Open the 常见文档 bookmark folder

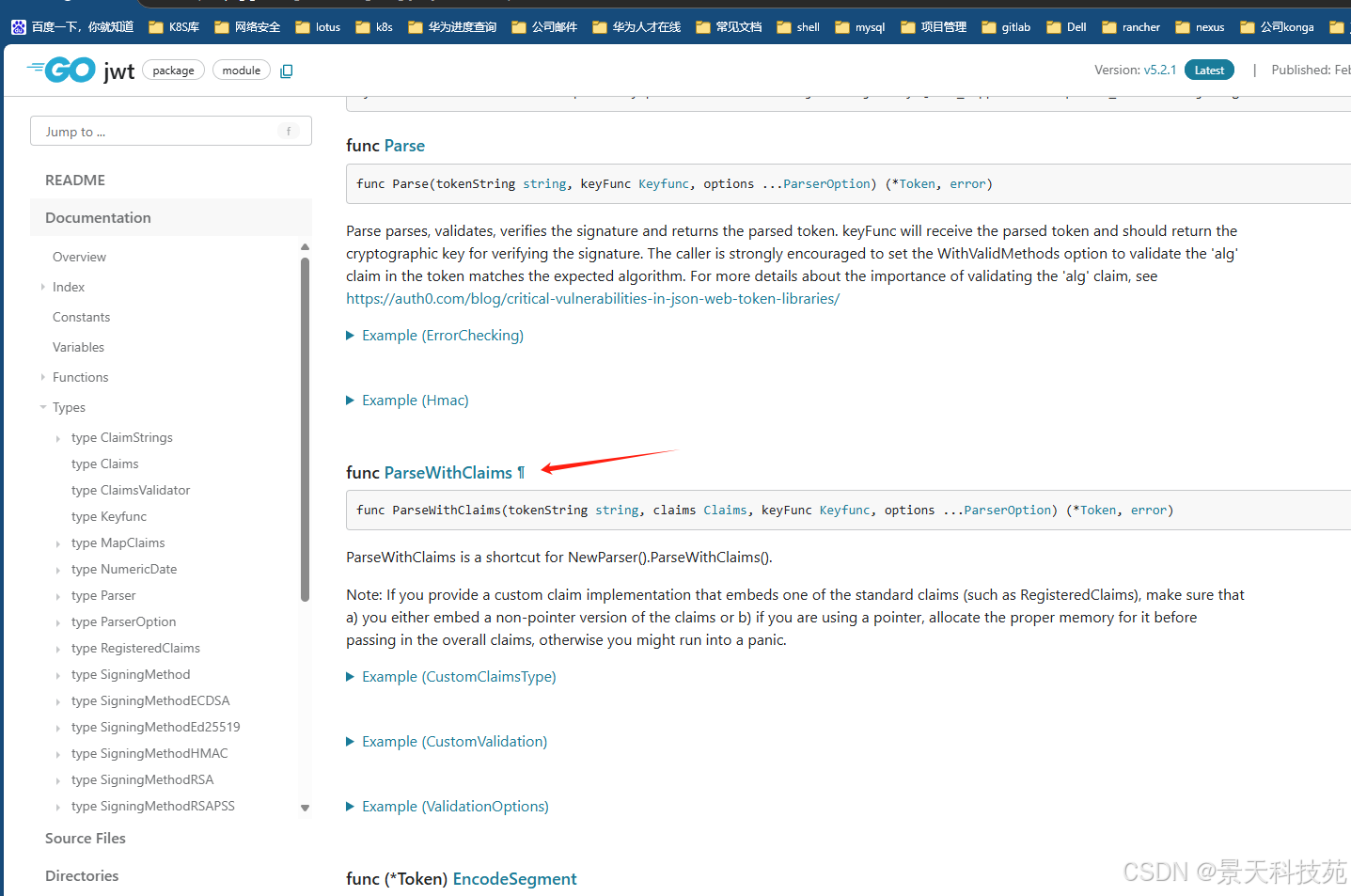click(x=729, y=27)
